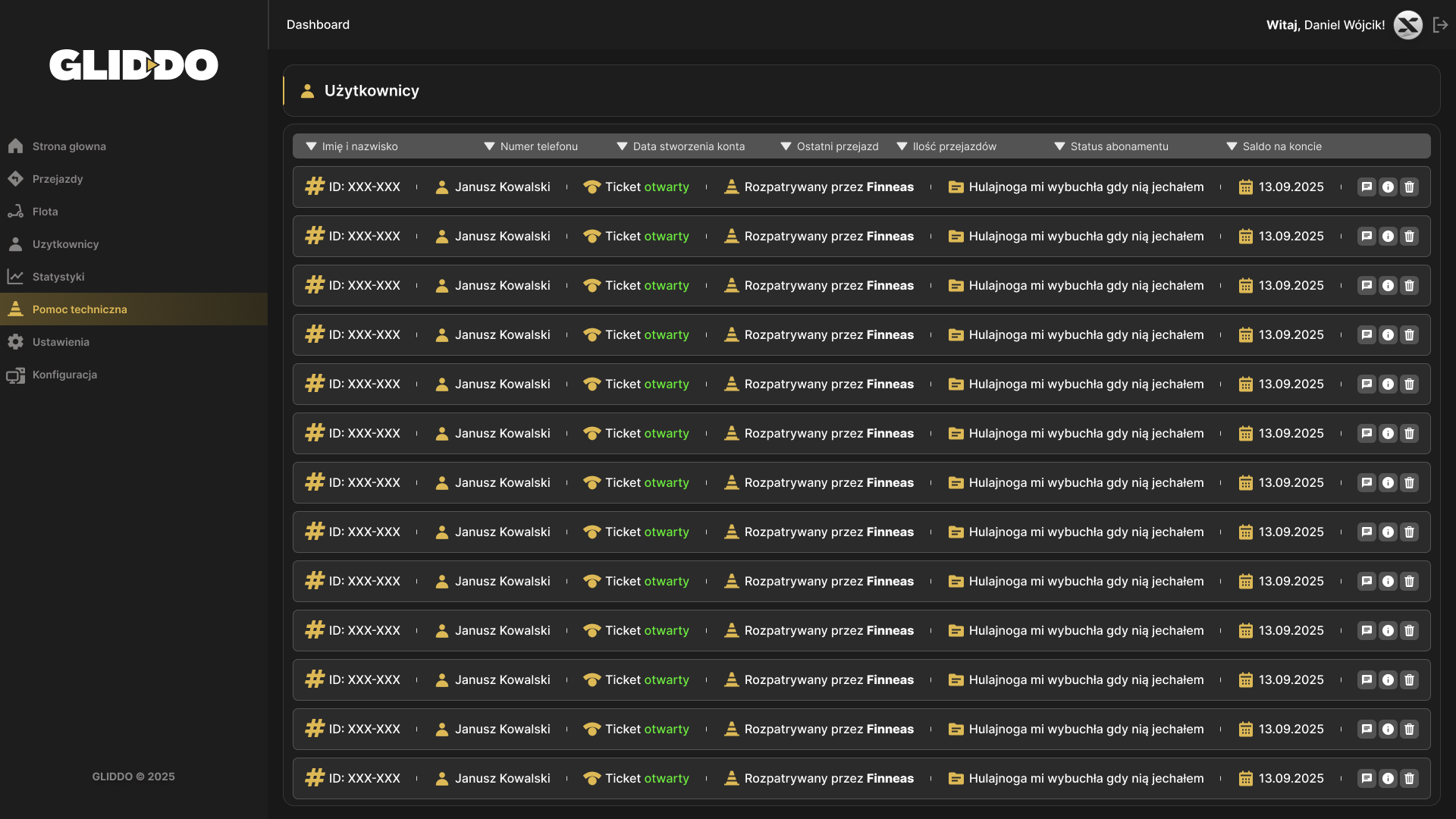Go to Strona głowna in the sidebar
Image resolution: width=1456 pixels, height=819 pixels.
tap(68, 146)
